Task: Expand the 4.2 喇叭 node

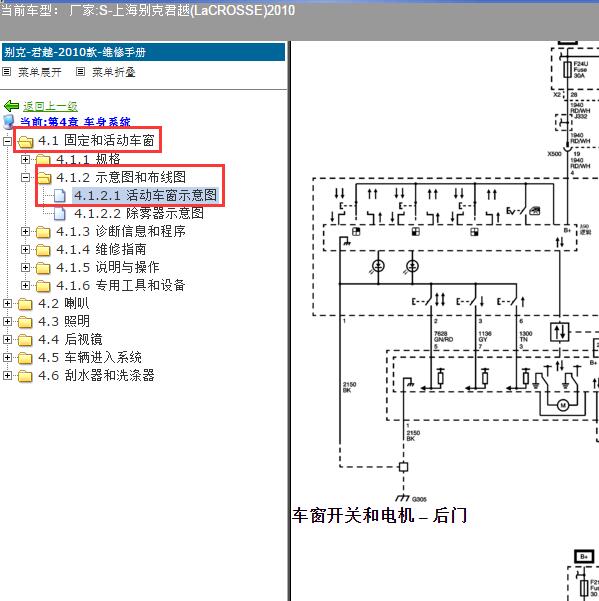Action: [x=7, y=304]
